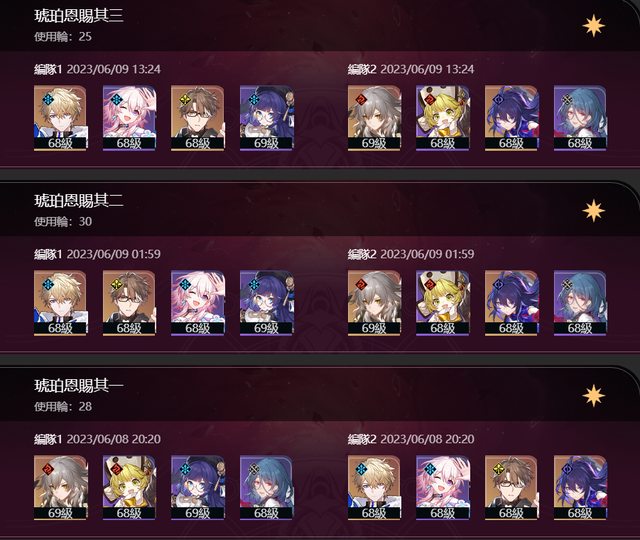The width and height of the screenshot is (640, 540).
Task: Open the 琥珀恩賜其二 stage header
Action: tap(320, 210)
